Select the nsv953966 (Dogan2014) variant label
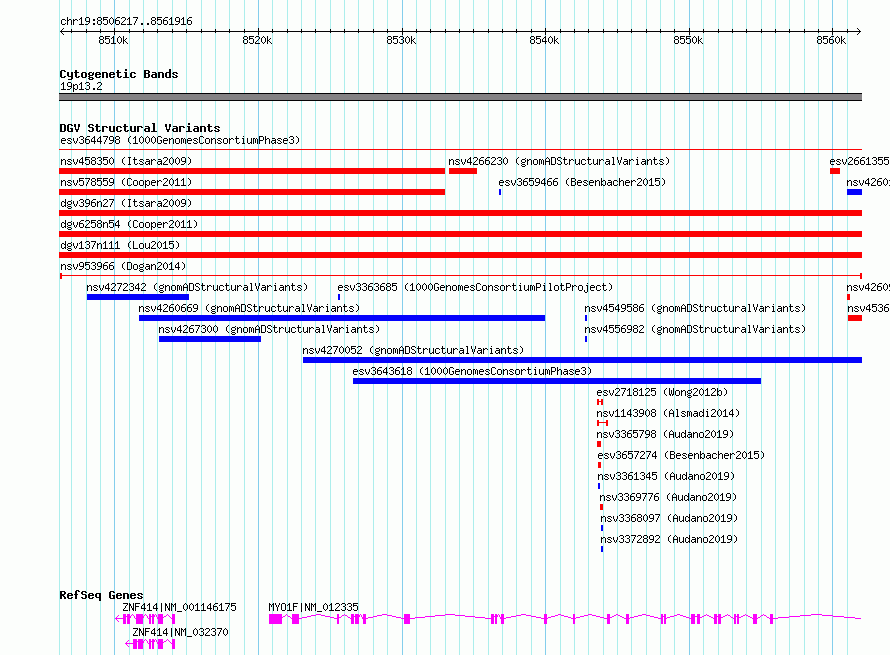 123,266
